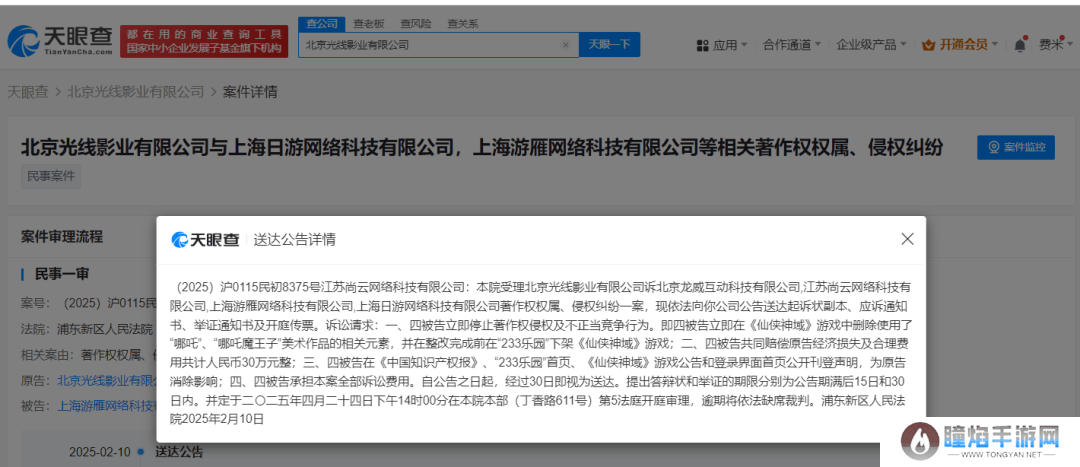Viewport: 1080px width, 467px height.
Task: Close the 送达公告详情 dialog
Action: pyautogui.click(x=907, y=239)
